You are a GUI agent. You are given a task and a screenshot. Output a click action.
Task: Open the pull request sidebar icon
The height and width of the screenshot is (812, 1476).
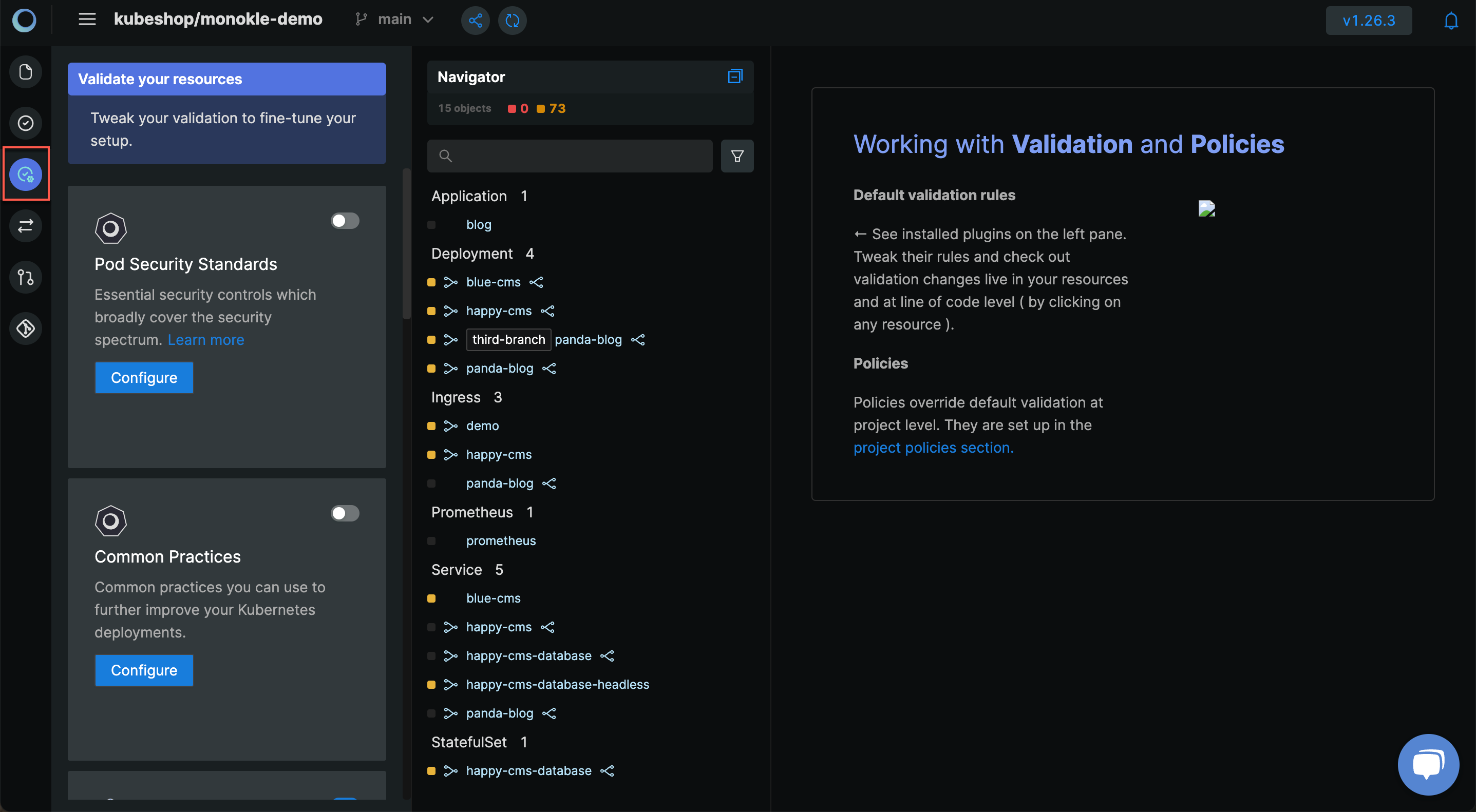tap(26, 277)
